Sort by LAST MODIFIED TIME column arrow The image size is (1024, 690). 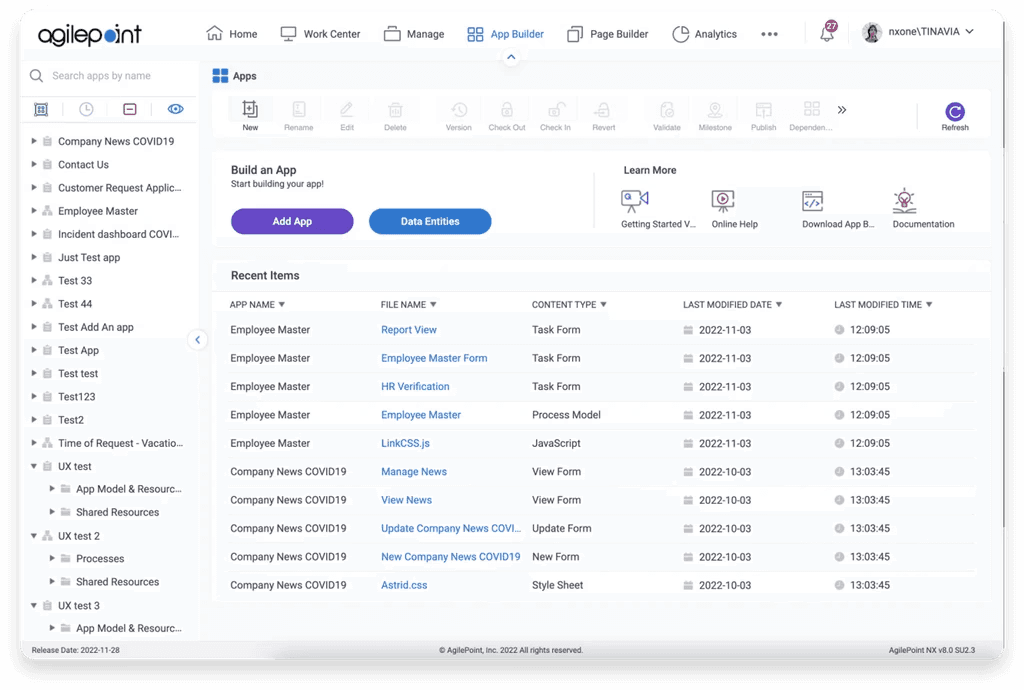929,304
